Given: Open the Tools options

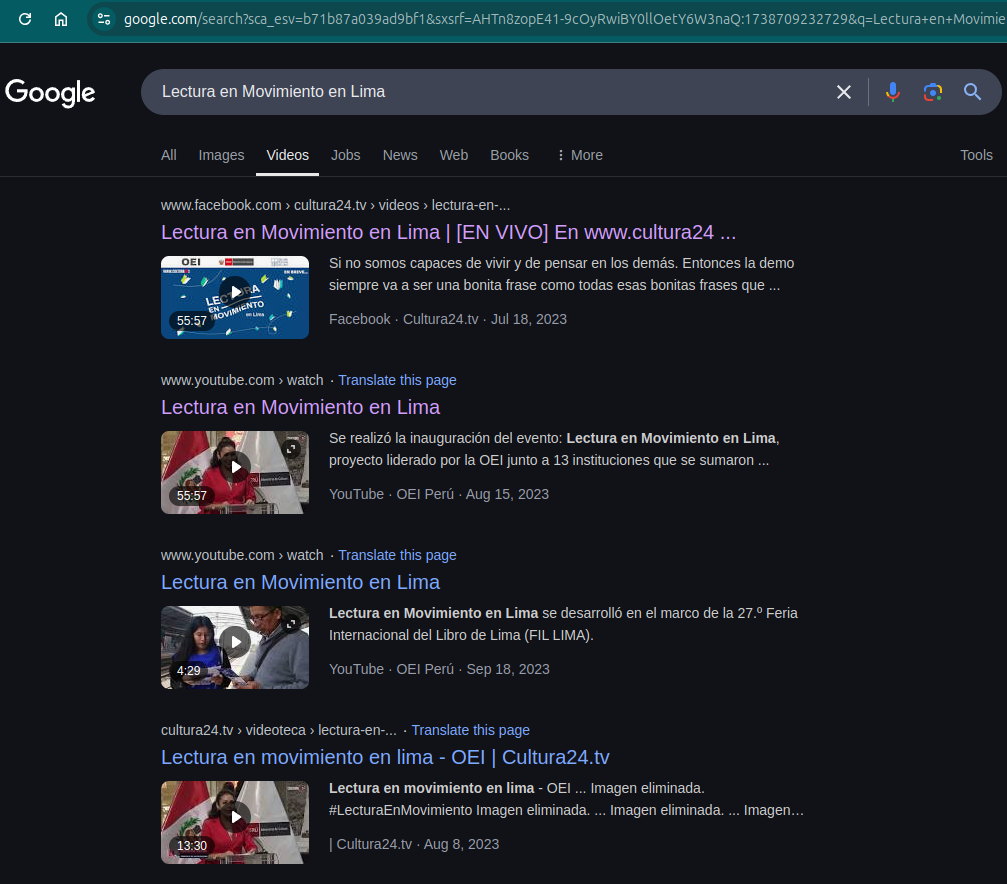Looking at the screenshot, I should point(976,155).
